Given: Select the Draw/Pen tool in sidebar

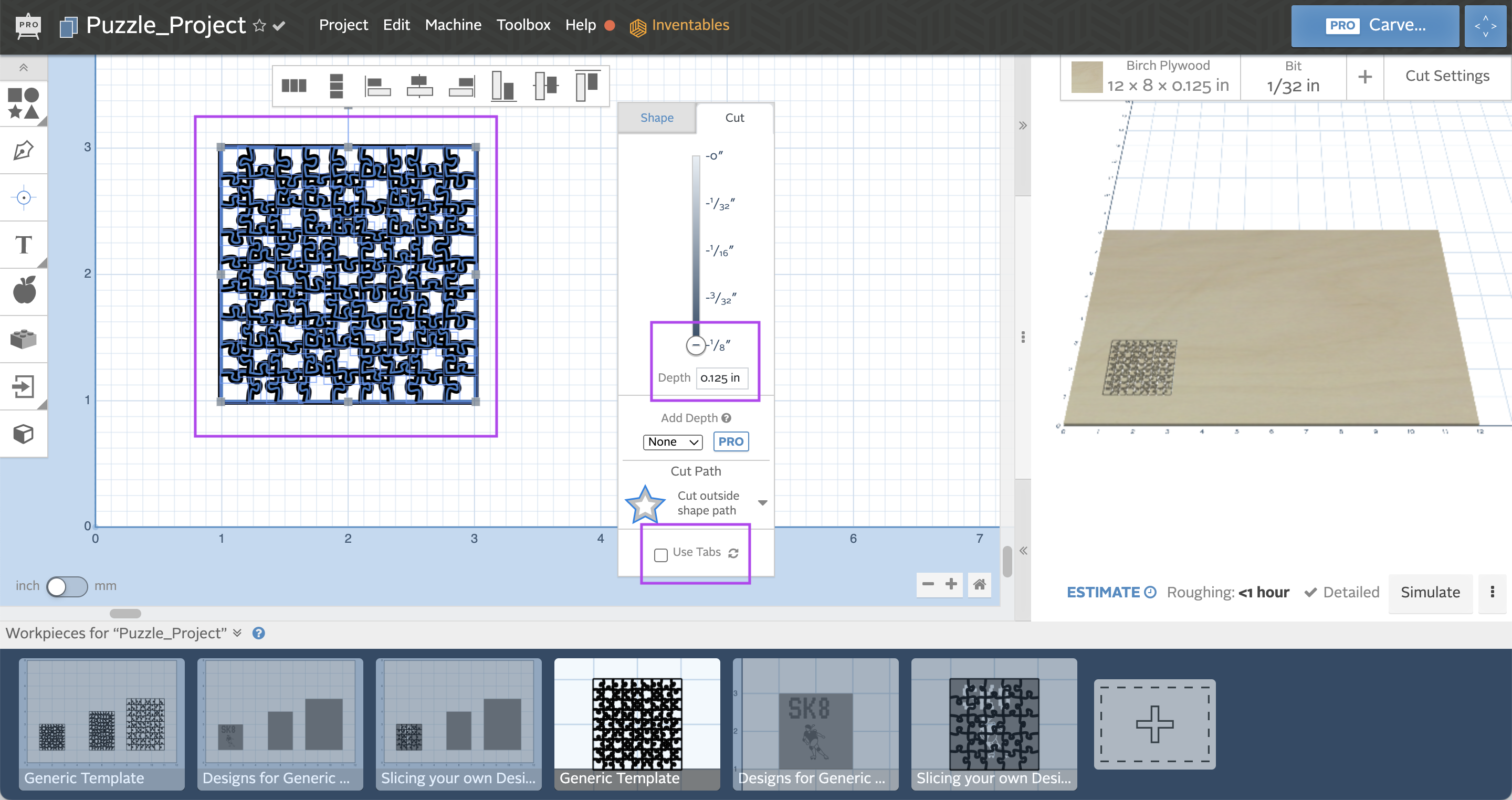Looking at the screenshot, I should coord(25,150).
